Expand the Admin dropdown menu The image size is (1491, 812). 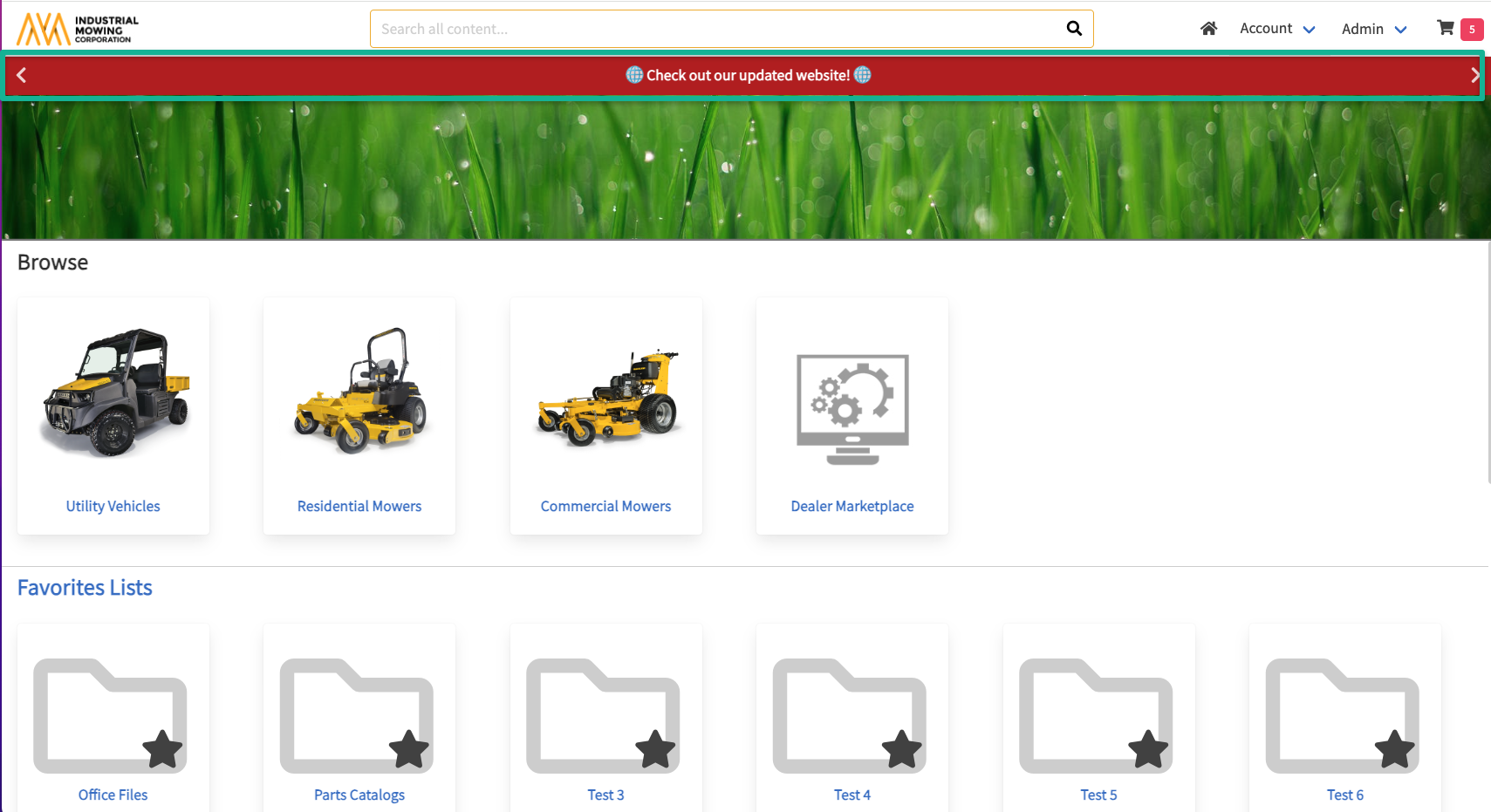tap(1373, 29)
